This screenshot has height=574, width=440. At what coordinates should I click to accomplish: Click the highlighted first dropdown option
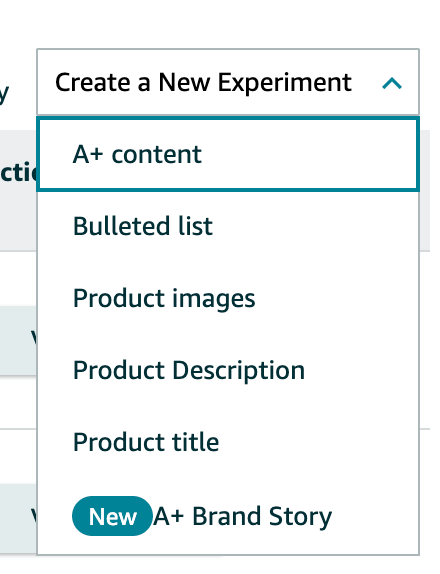coord(228,154)
